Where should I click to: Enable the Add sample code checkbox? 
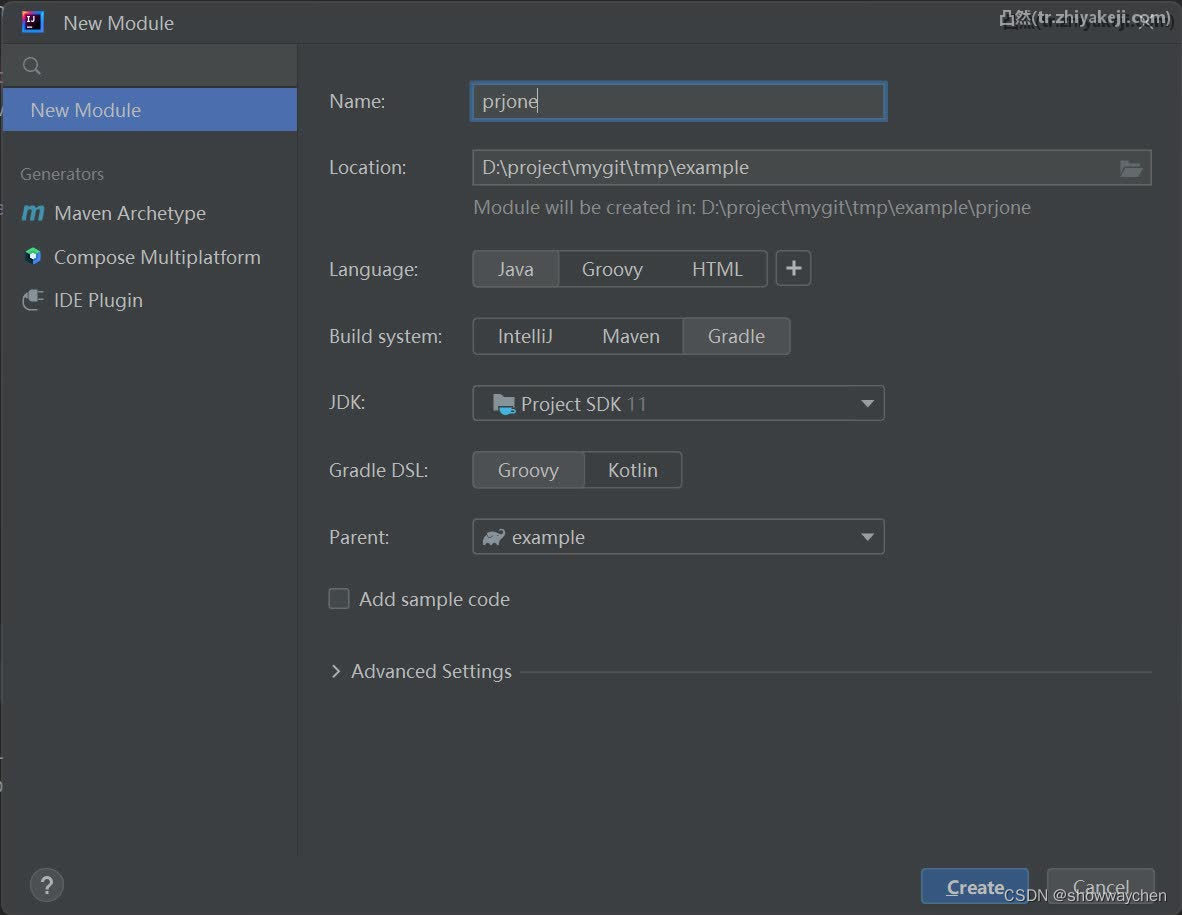click(x=339, y=598)
